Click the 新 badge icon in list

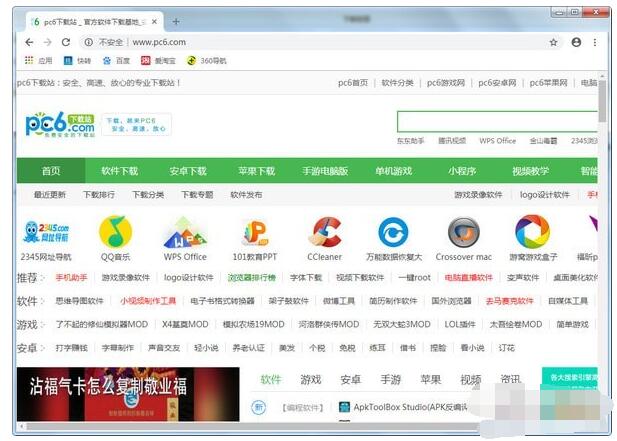(x=259, y=407)
